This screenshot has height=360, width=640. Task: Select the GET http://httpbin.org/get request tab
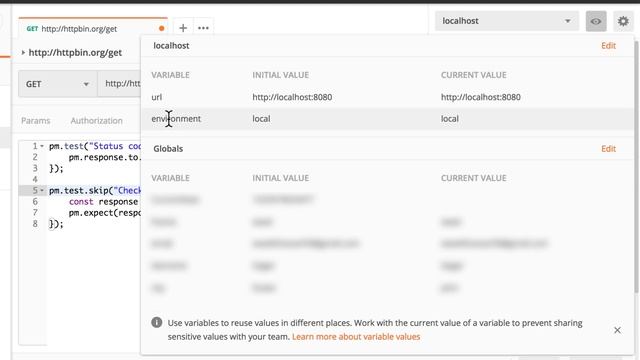[x=93, y=29]
